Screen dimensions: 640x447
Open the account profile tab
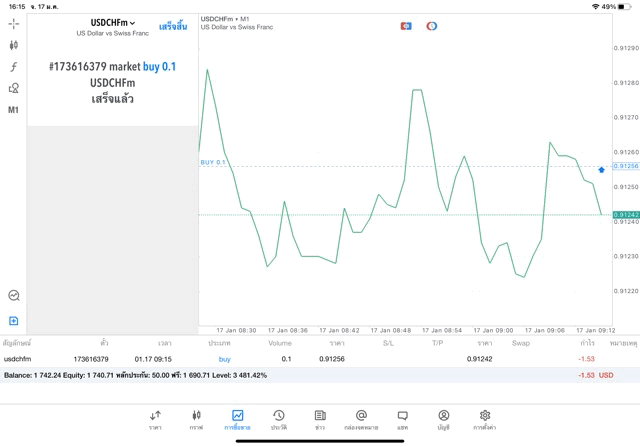[443, 419]
